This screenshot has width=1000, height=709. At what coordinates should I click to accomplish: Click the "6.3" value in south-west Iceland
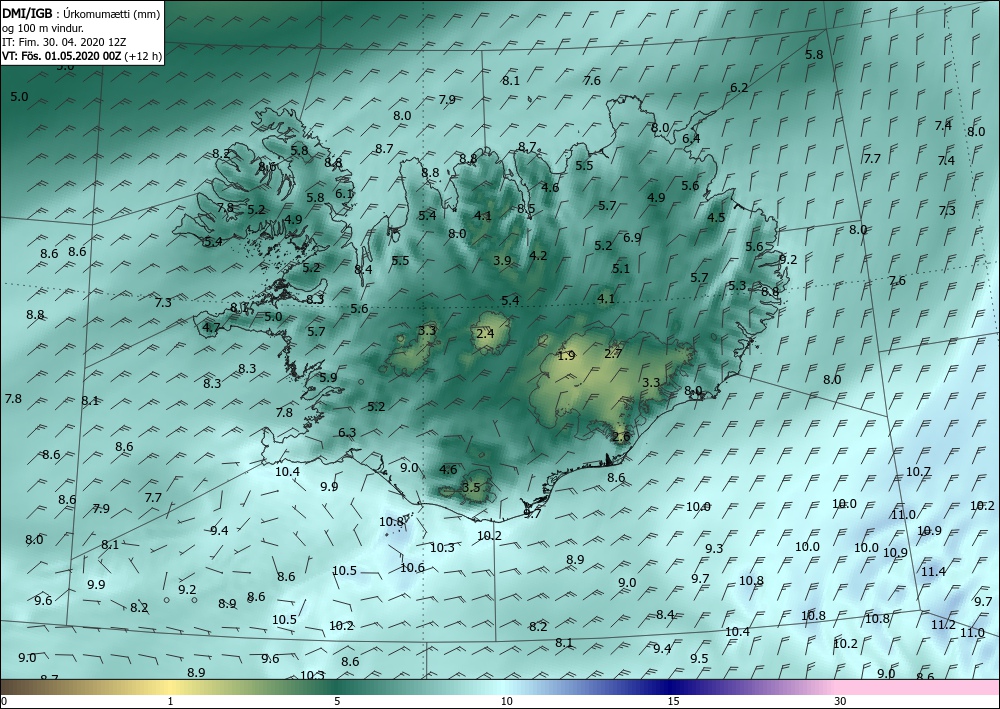[x=347, y=433]
